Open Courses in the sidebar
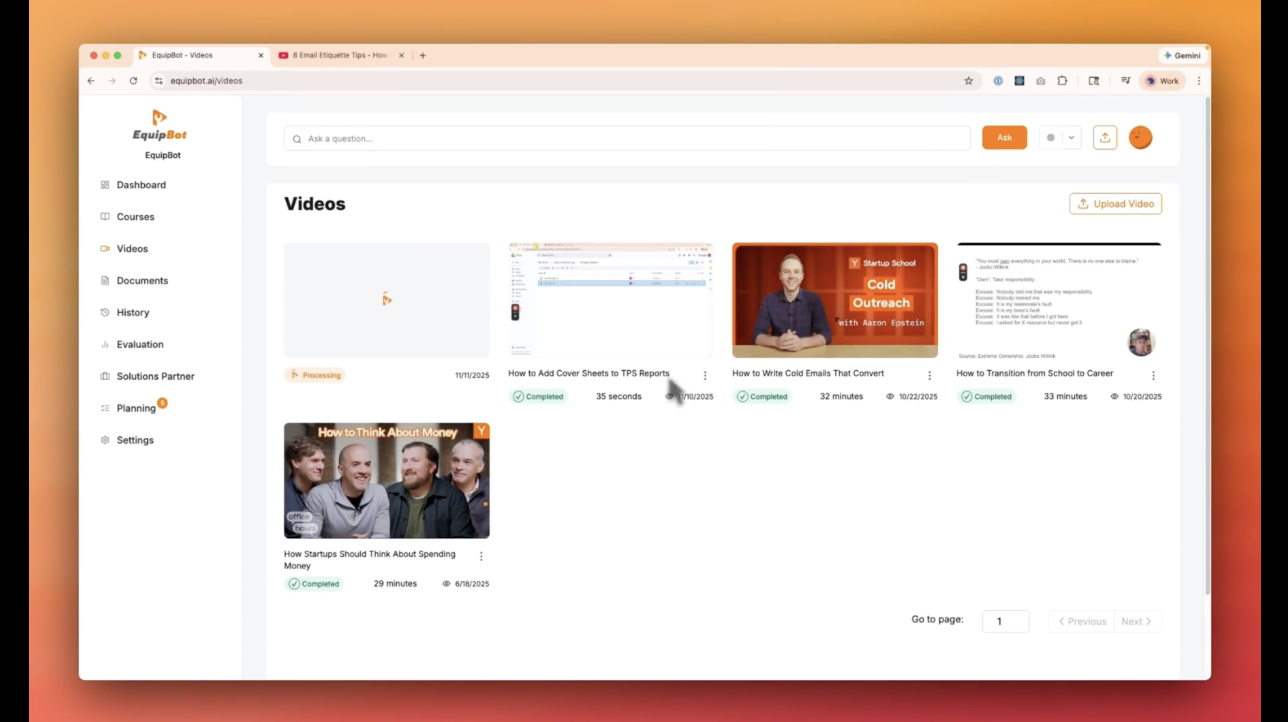 point(135,217)
